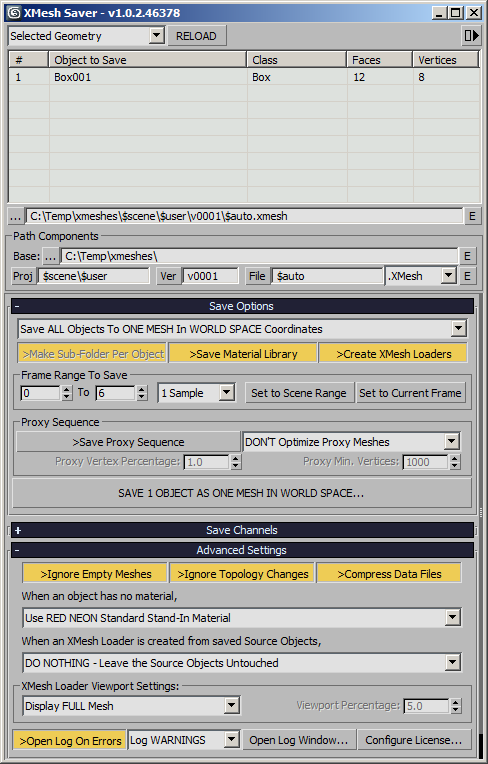This screenshot has height=764, width=488.
Task: Toggle Open Log On Errors
Action: (70, 741)
